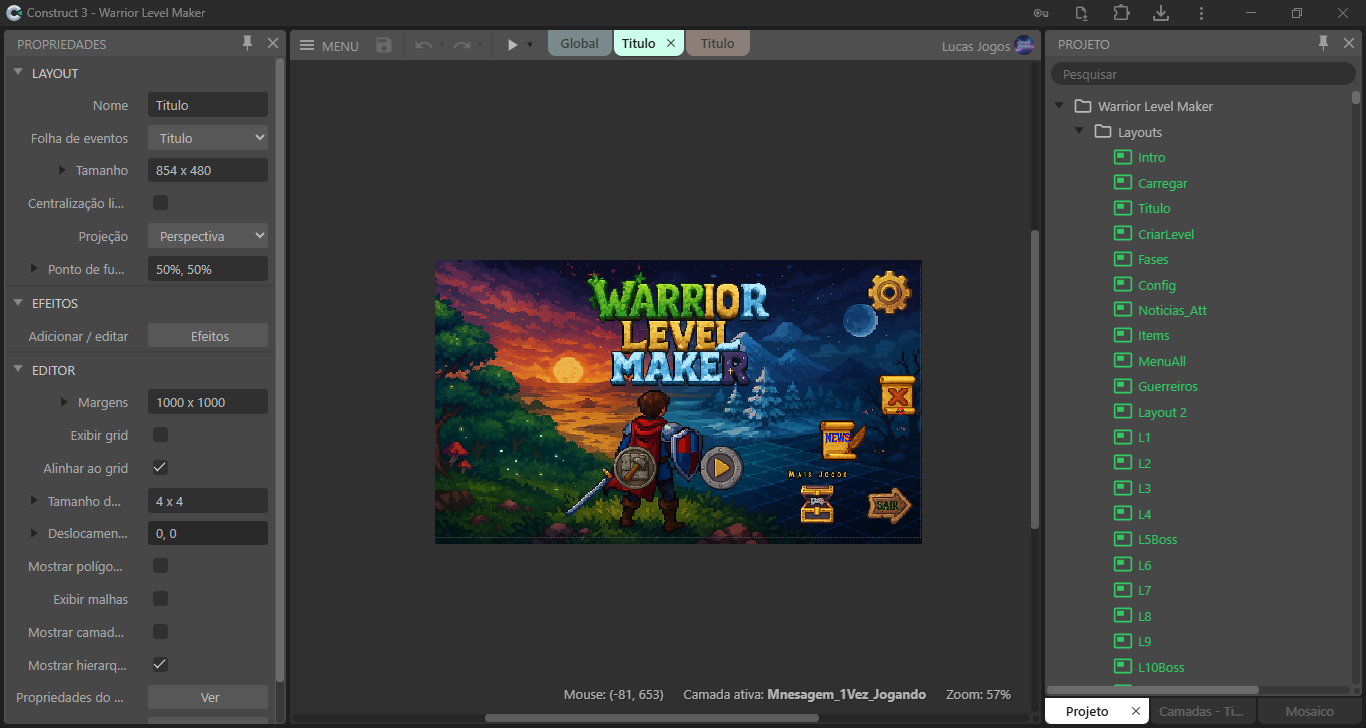Switch to the brown Titulo tab without close button
This screenshot has height=728, width=1366.
pyautogui.click(x=717, y=43)
